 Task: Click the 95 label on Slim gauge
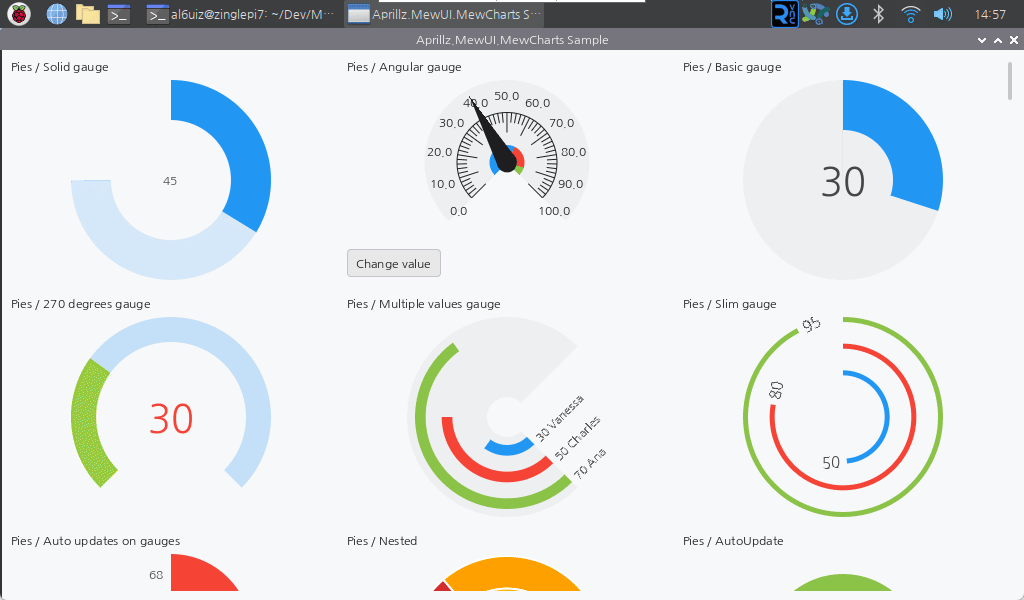pyautogui.click(x=811, y=324)
